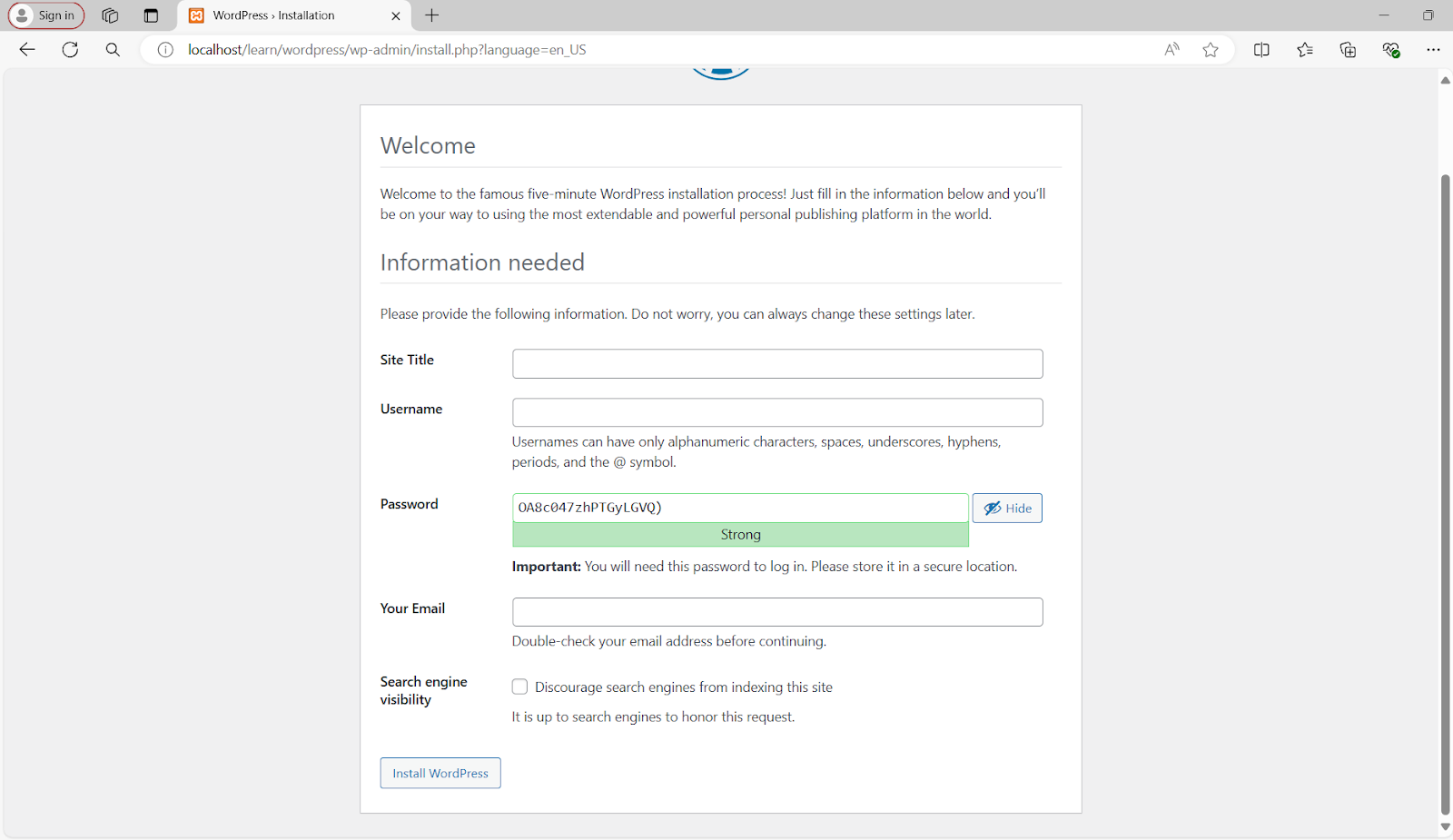Click the Strong password strength indicator

click(x=740, y=535)
